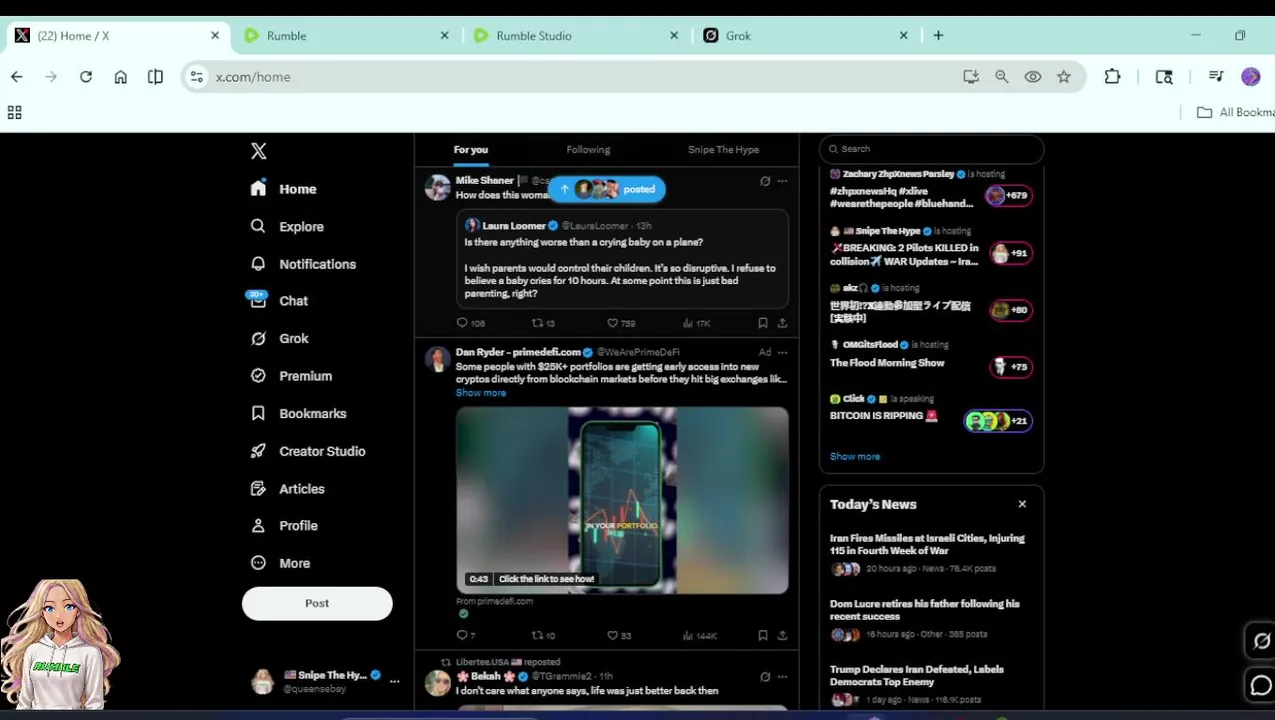Click Show more under live spaces
Viewport: 1275px width, 720px height.
(855, 456)
